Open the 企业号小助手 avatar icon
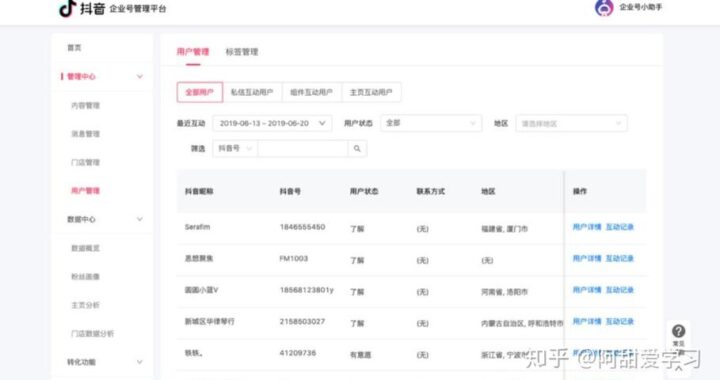Screen dimensions: 720x380 click(604, 7)
